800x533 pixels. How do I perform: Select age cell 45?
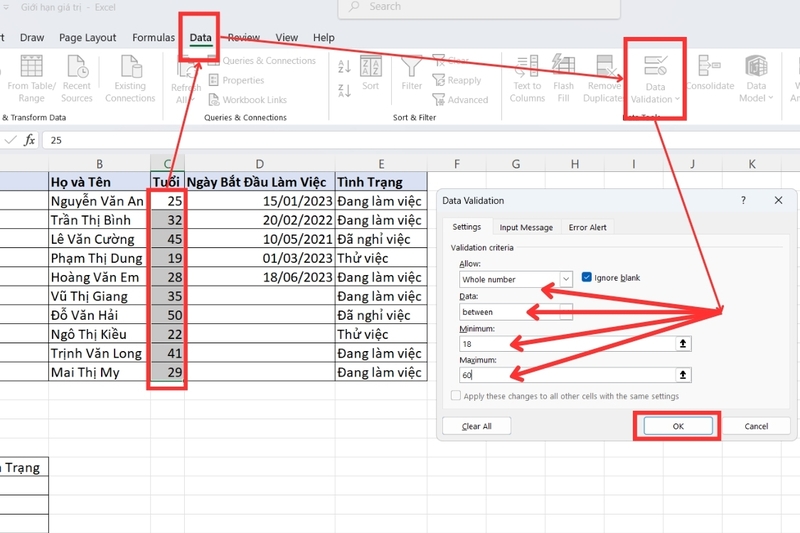click(167, 239)
